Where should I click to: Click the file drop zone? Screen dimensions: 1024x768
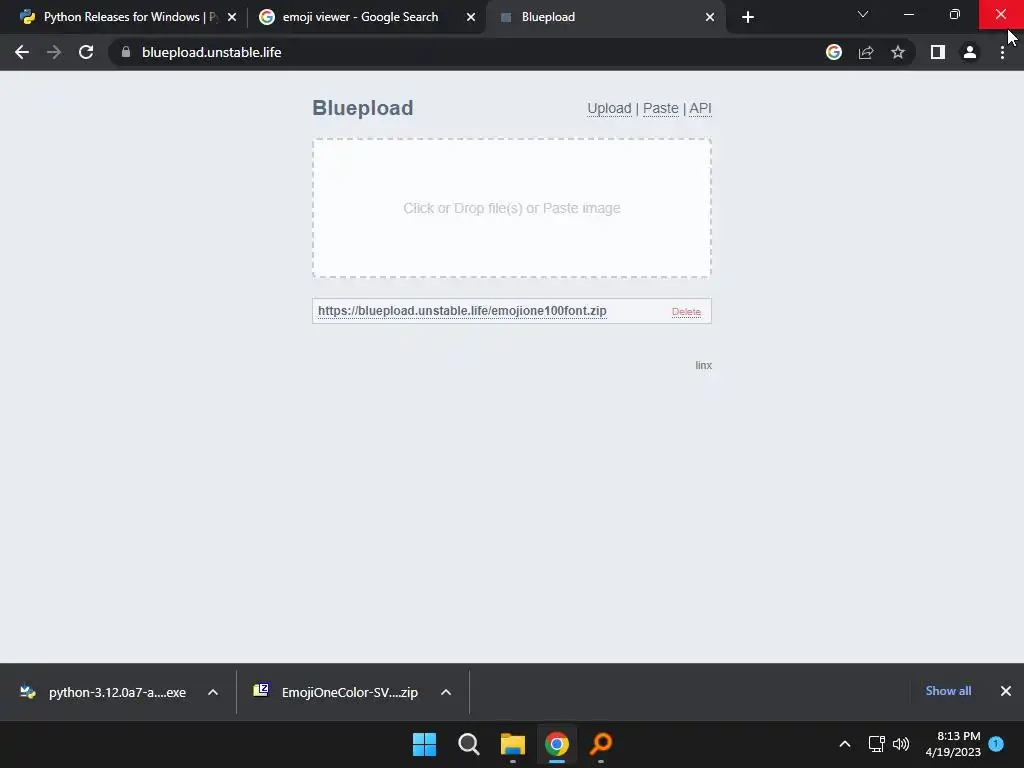point(512,208)
